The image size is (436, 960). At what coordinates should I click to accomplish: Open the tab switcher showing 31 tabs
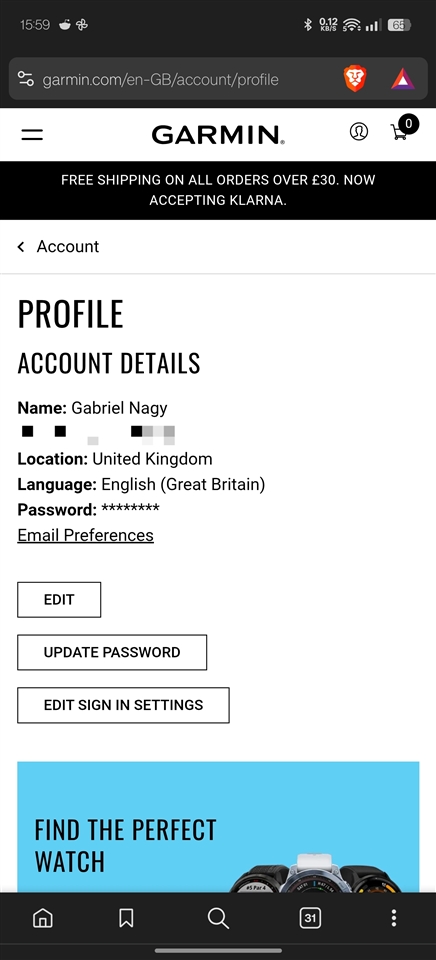click(310, 918)
